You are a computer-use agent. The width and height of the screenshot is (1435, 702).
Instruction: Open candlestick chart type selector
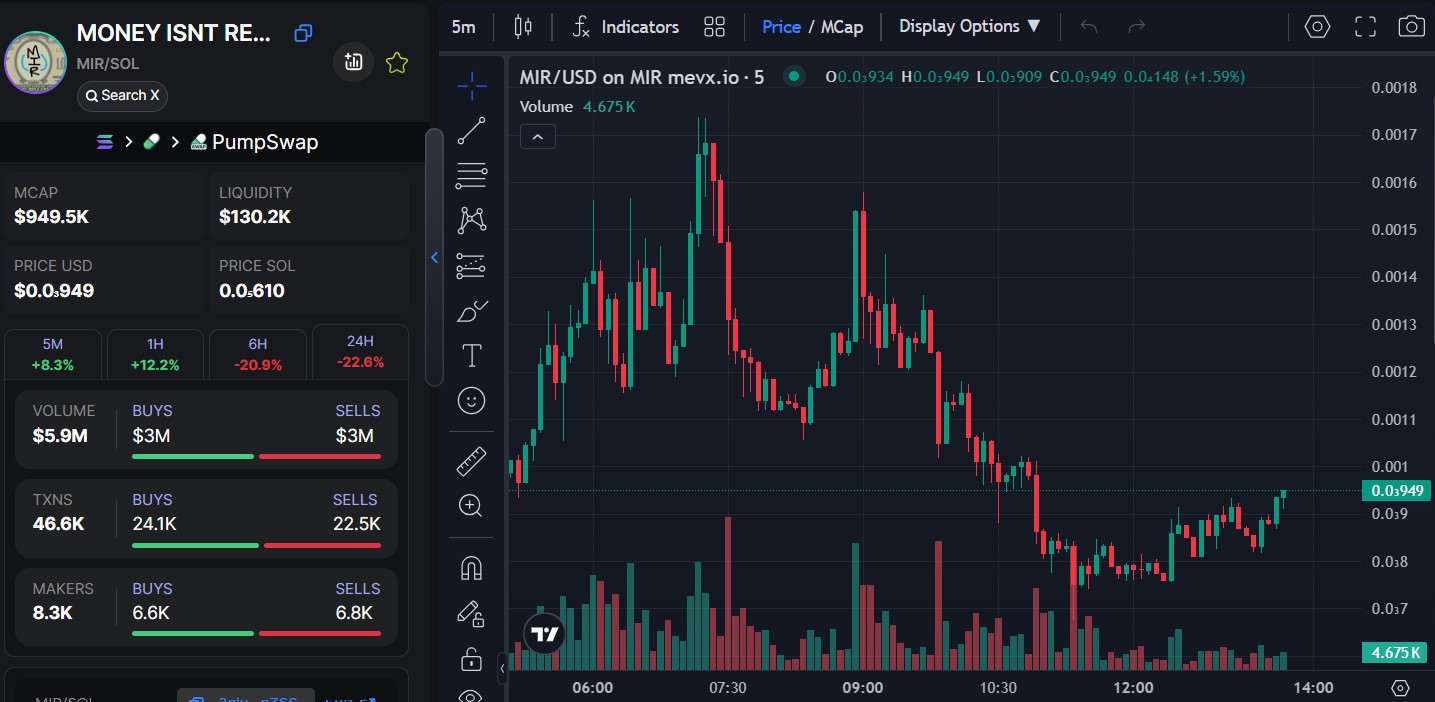(x=522, y=27)
